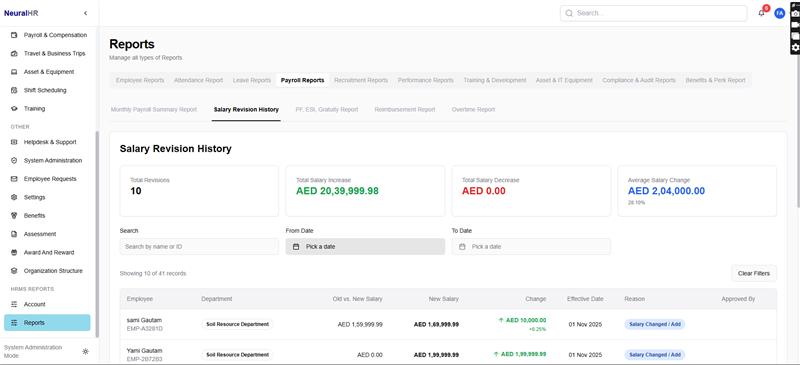Click the gear icon in the overlay toolbar
This screenshot has height=365, width=800.
(x=795, y=47)
